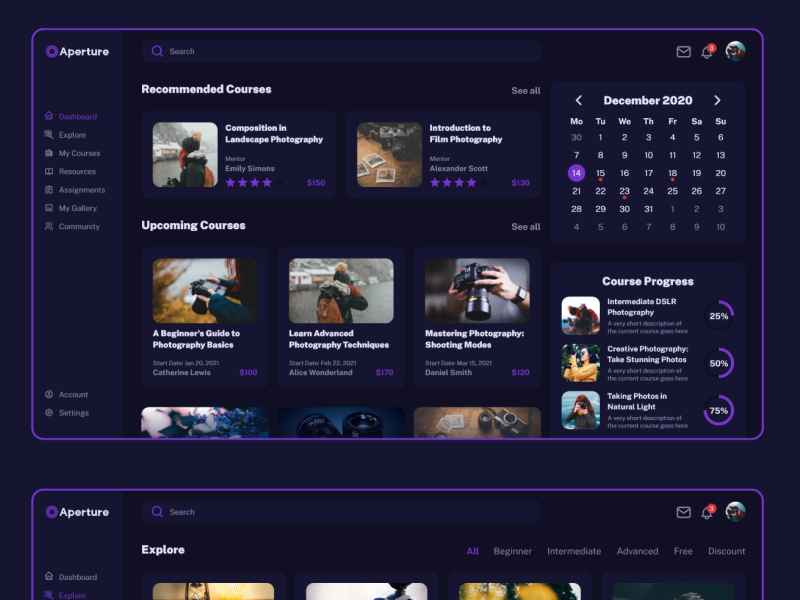Filter Explore courses by Discount
The width and height of the screenshot is (800, 600).
(727, 551)
